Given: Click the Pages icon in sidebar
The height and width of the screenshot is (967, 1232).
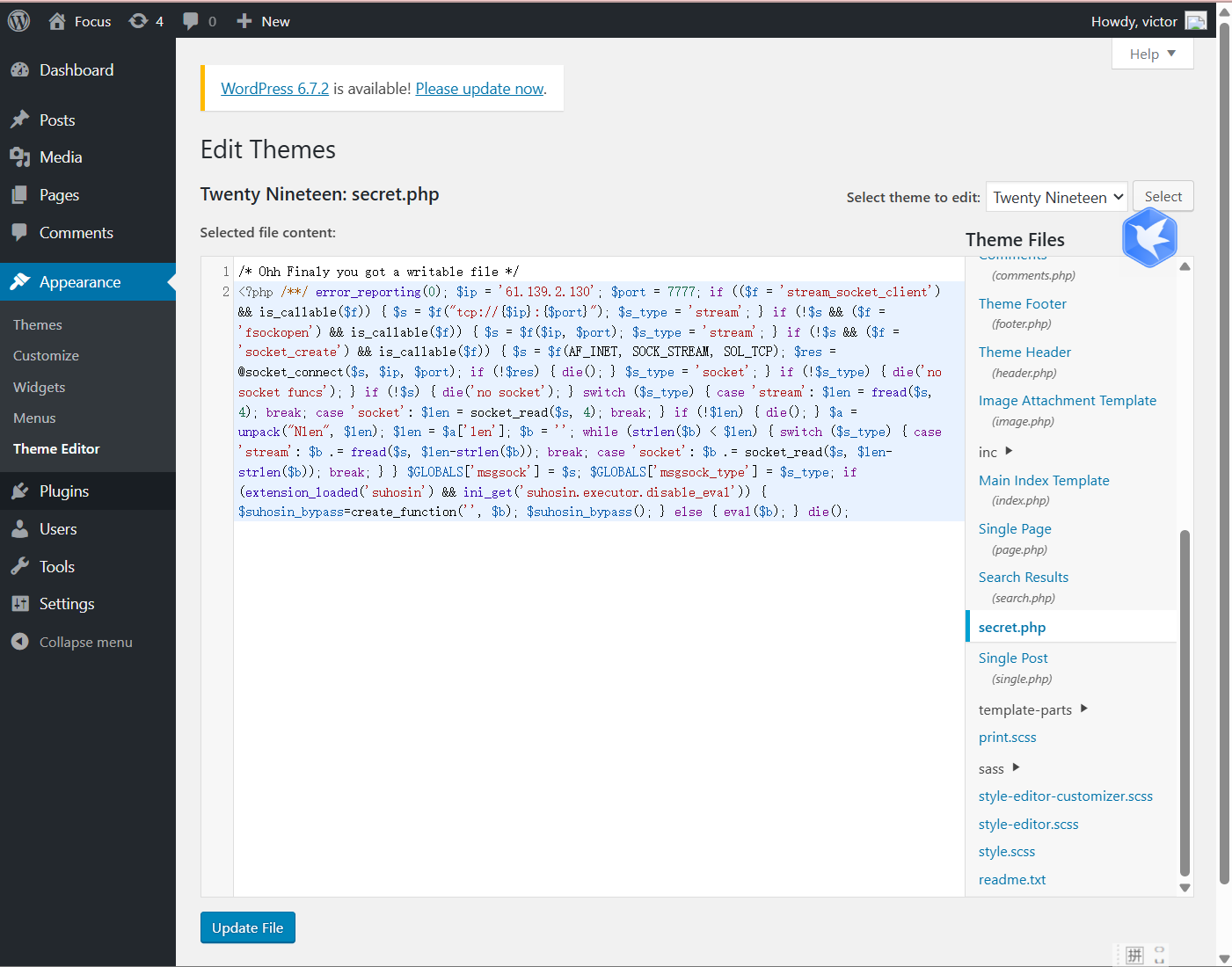Looking at the screenshot, I should click(x=20, y=195).
